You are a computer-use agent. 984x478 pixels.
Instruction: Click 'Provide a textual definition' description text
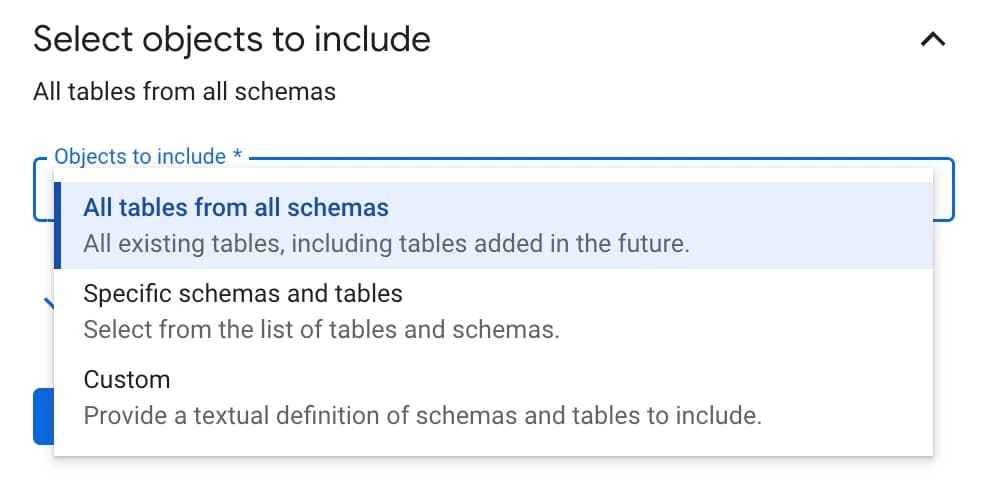coord(422,415)
